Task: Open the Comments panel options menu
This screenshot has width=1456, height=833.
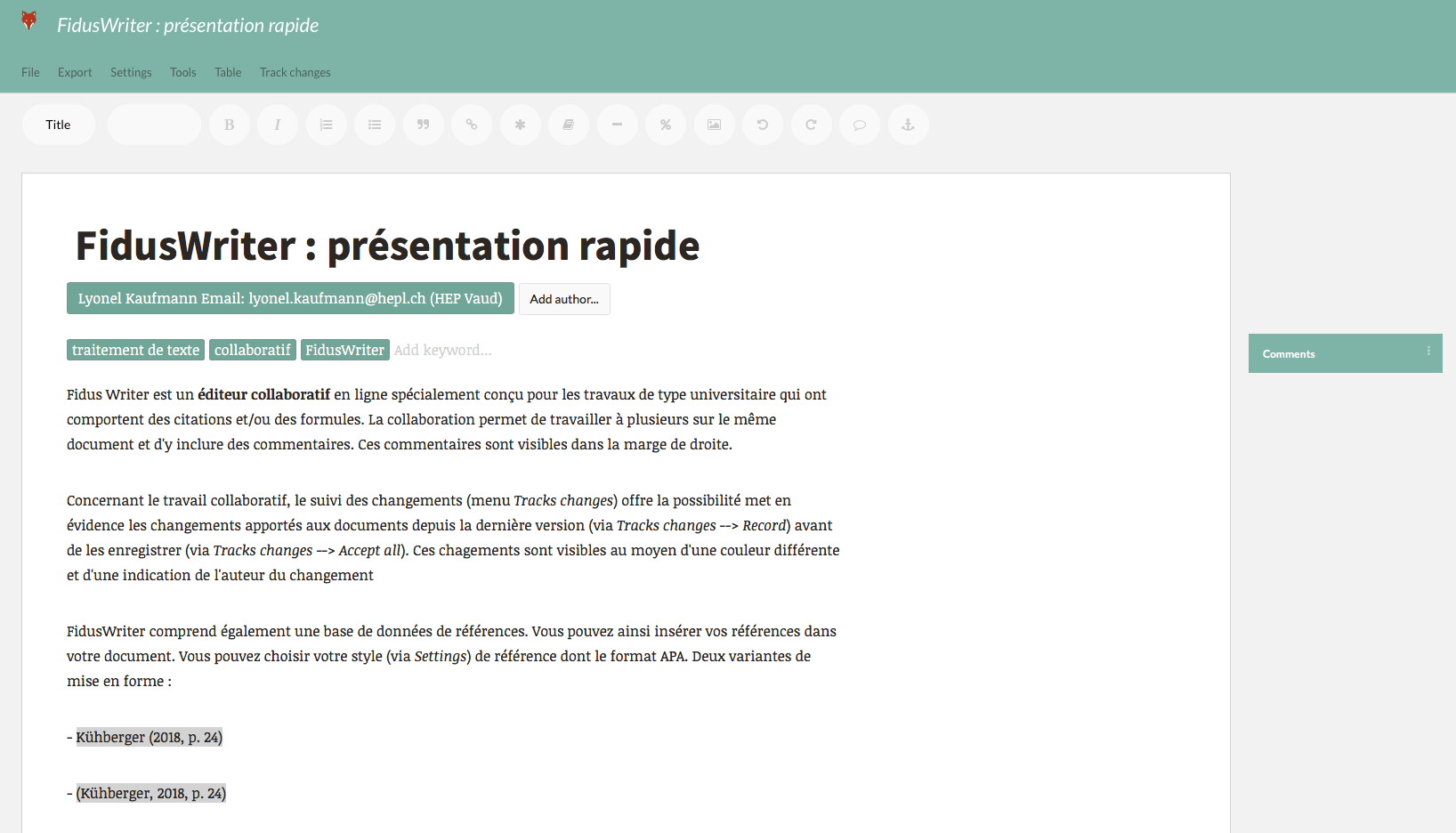Action: 1428,351
